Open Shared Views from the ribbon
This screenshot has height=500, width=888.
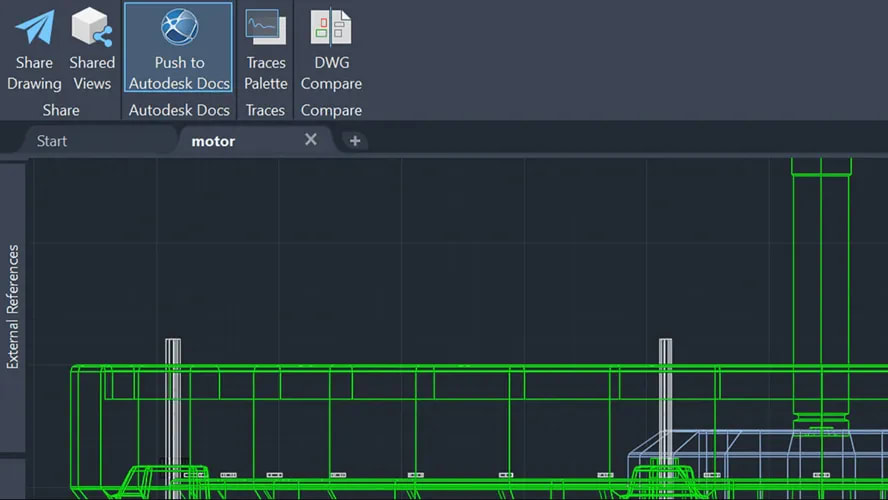(x=92, y=29)
